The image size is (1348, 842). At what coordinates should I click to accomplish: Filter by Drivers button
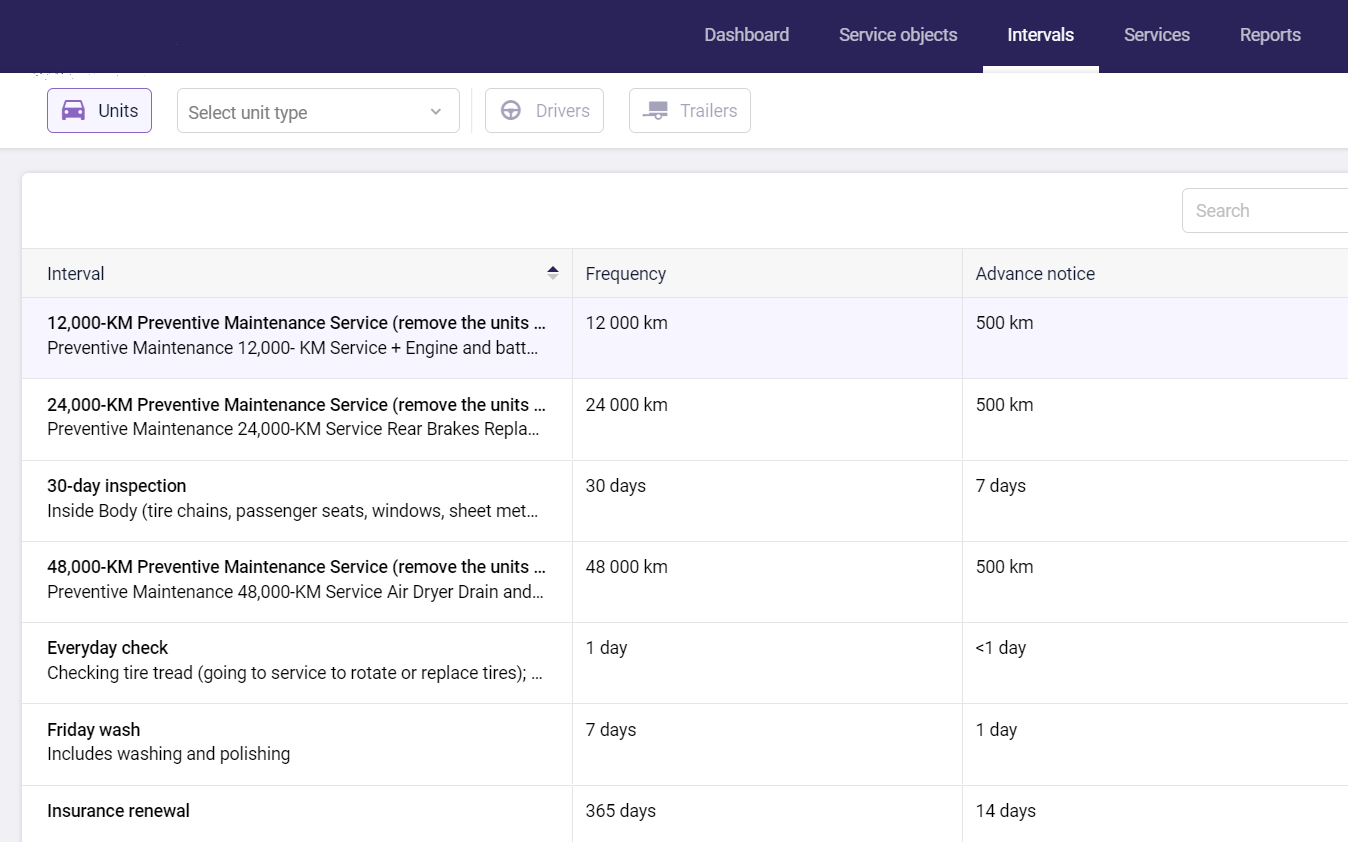click(544, 111)
